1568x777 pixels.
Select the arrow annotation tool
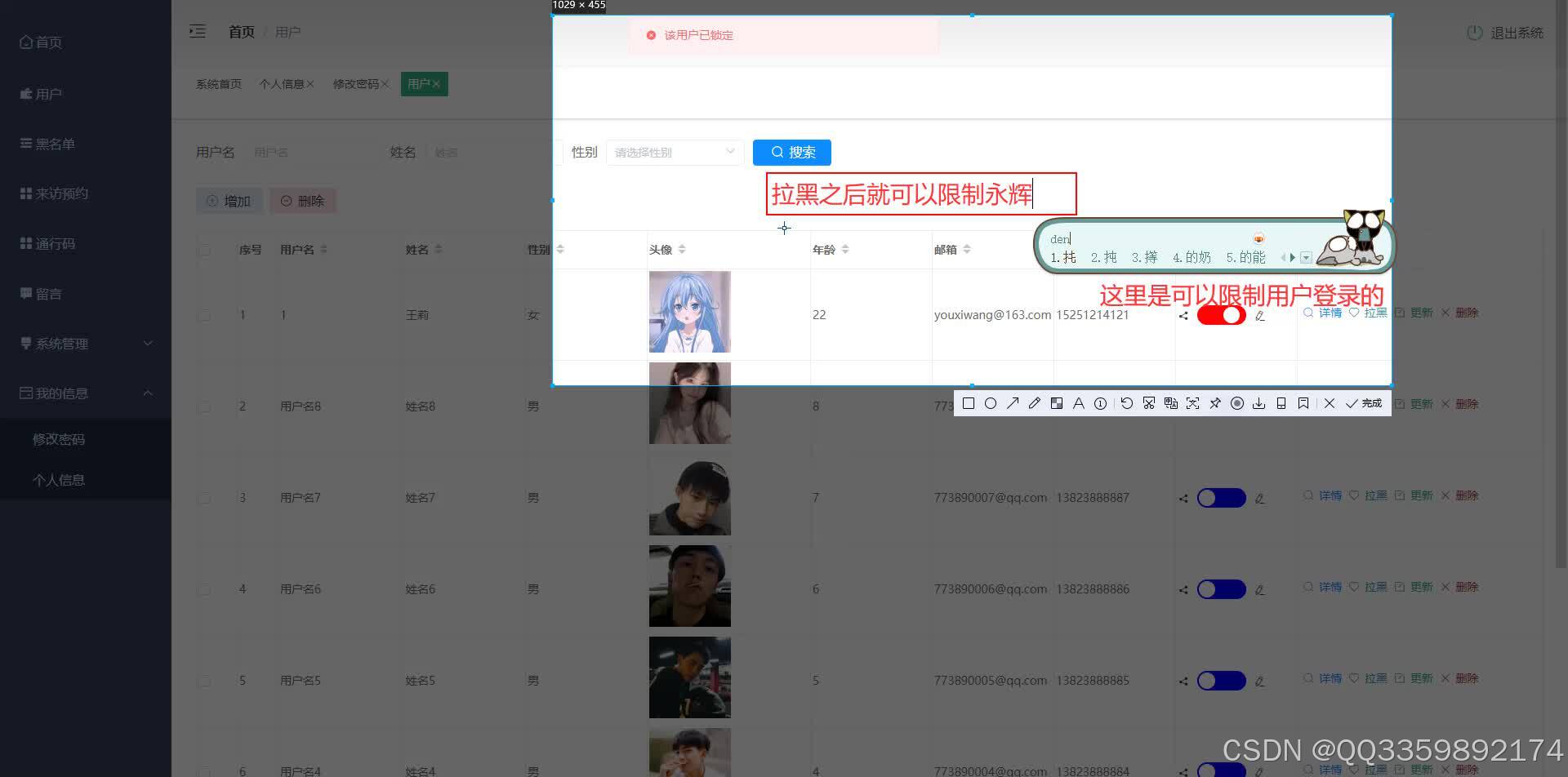tap(1013, 403)
